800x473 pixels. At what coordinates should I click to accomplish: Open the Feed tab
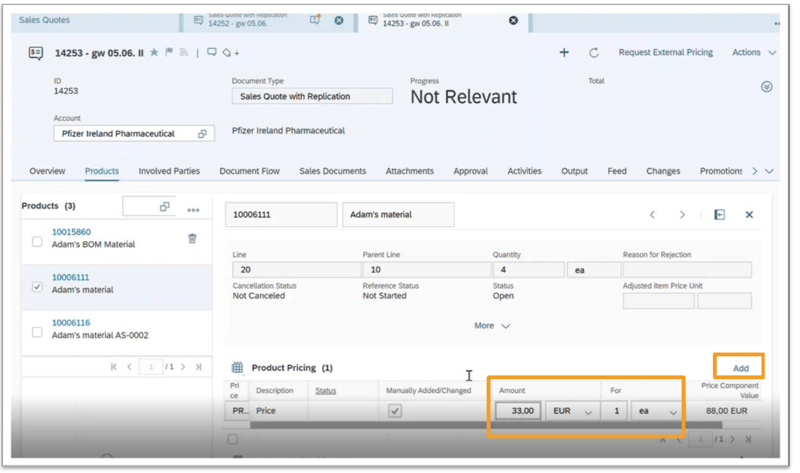pos(617,171)
